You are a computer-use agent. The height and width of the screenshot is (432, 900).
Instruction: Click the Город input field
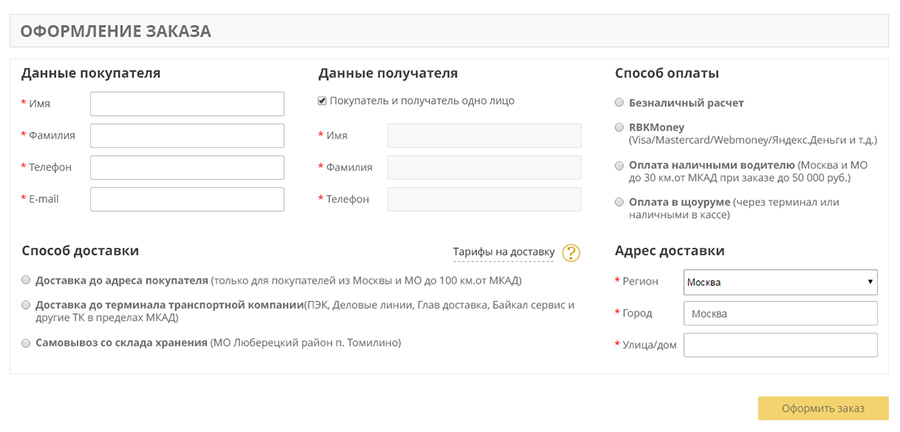(780, 314)
